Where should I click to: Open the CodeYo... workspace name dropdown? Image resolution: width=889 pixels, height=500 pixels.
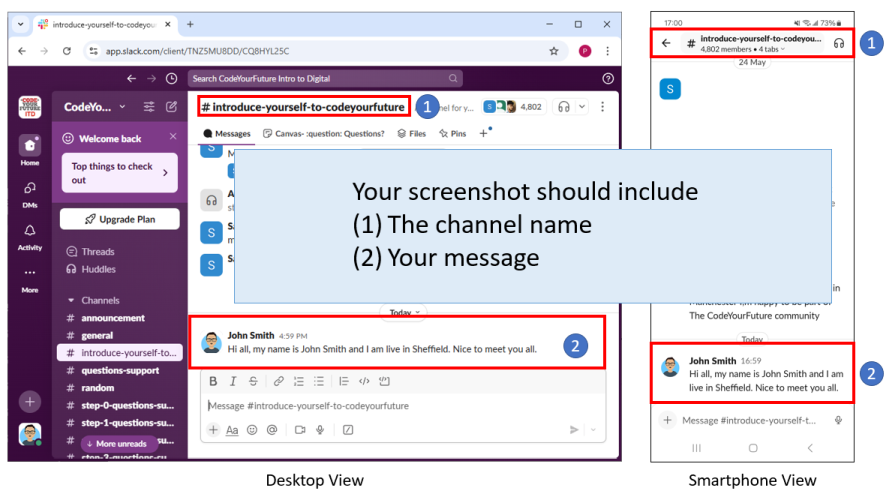click(x=95, y=107)
